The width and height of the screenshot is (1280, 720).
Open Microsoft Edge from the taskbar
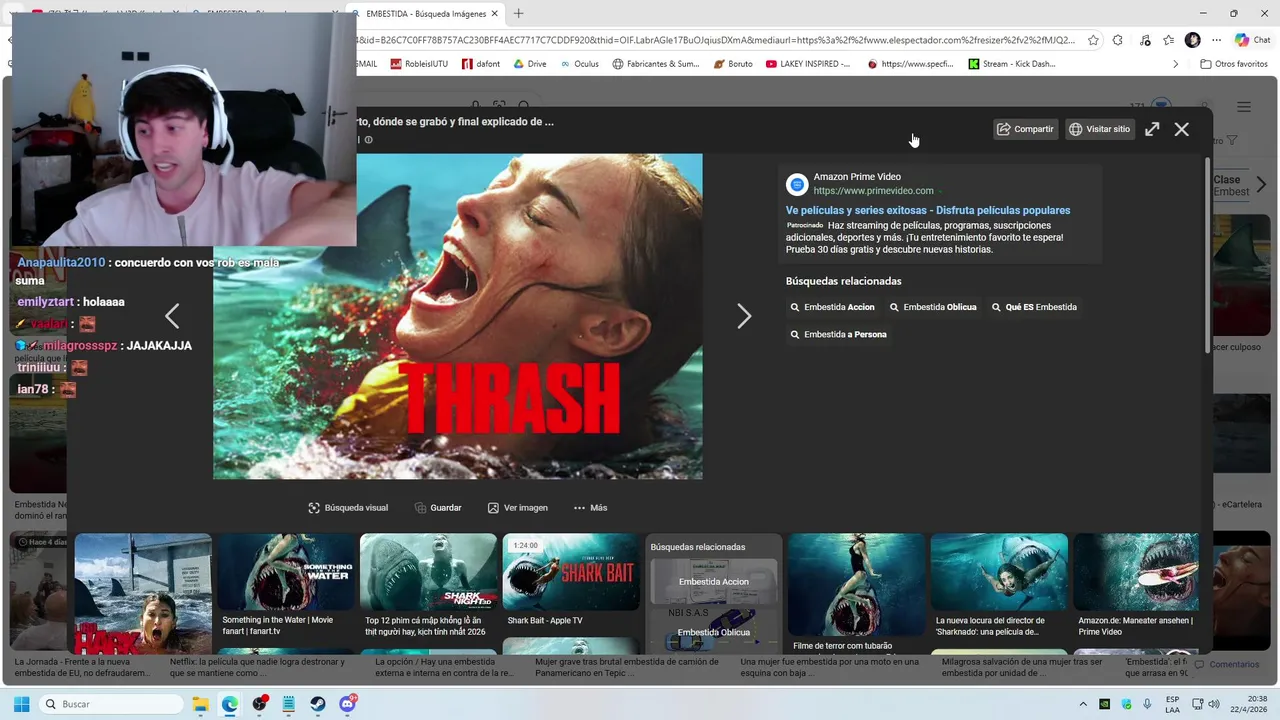230,704
